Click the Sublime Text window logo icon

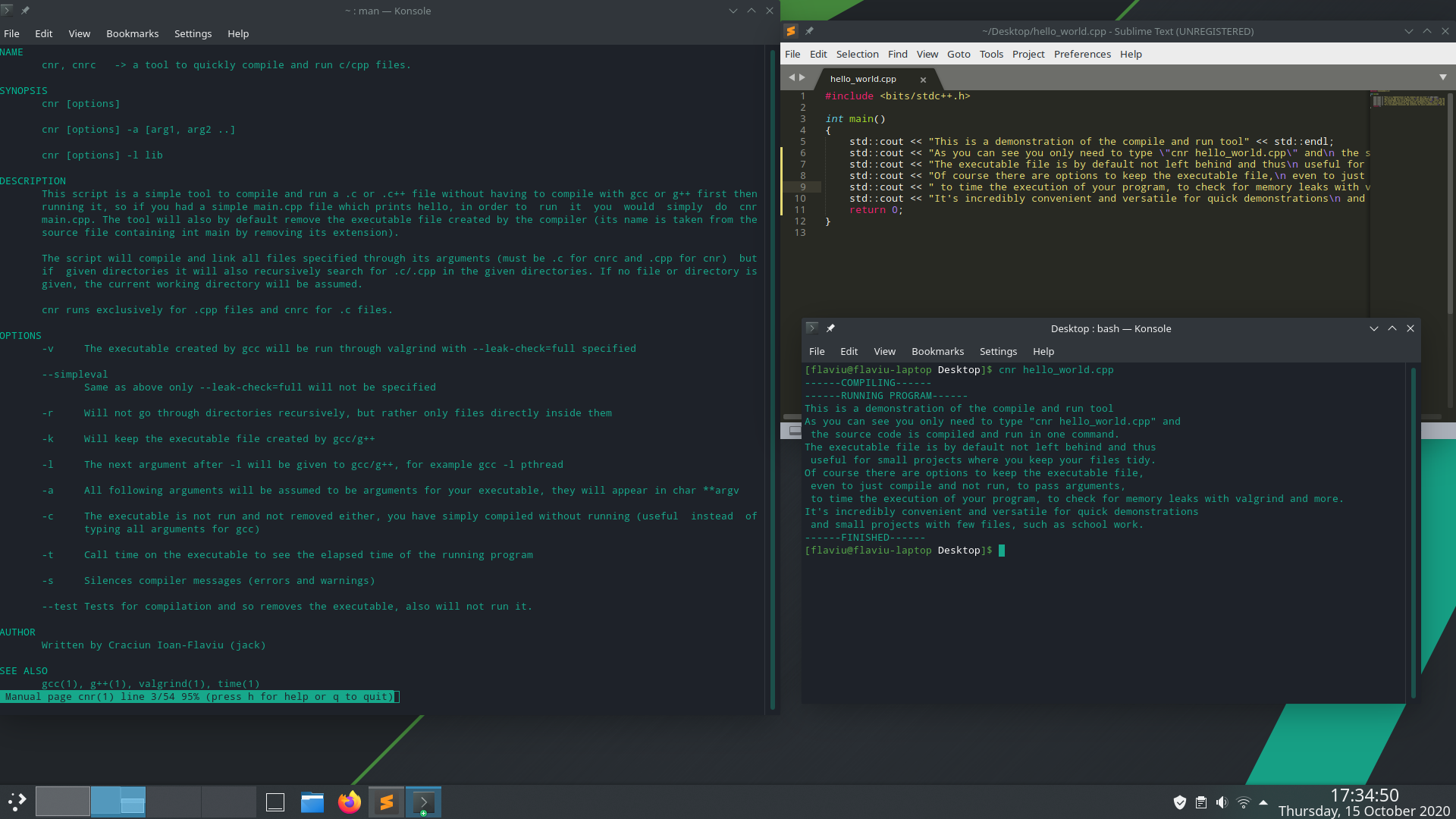coord(790,31)
